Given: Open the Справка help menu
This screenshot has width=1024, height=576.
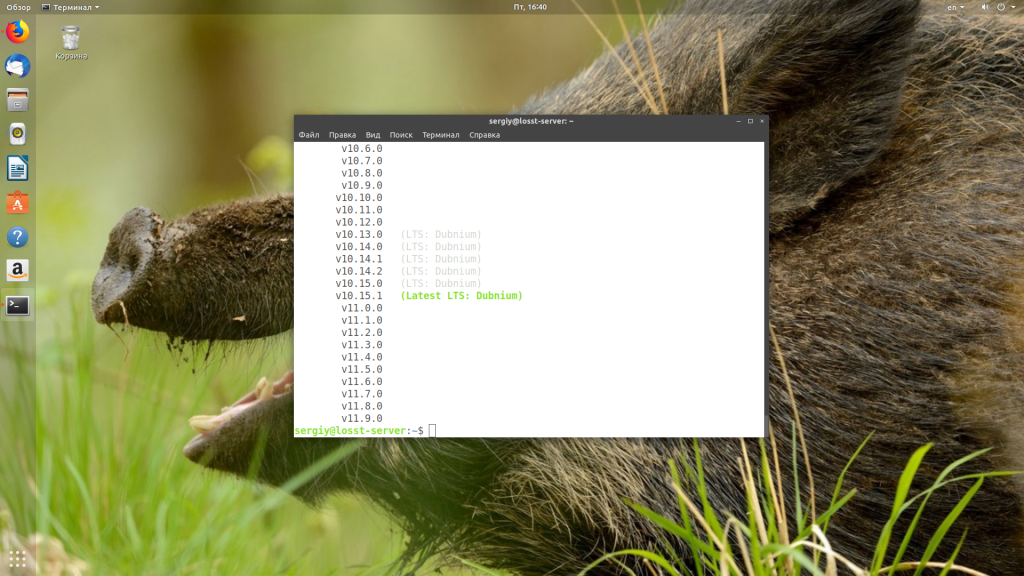Looking at the screenshot, I should tap(485, 135).
